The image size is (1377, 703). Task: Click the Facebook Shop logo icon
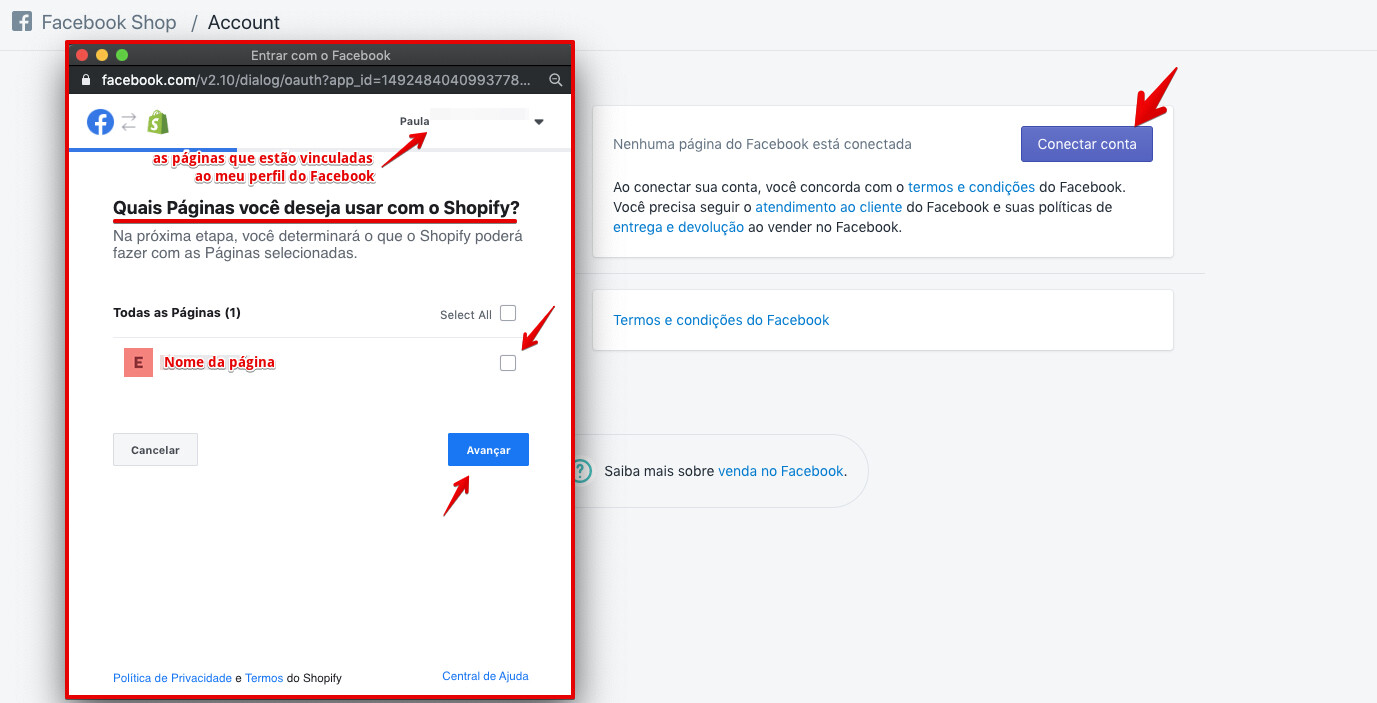[22, 22]
